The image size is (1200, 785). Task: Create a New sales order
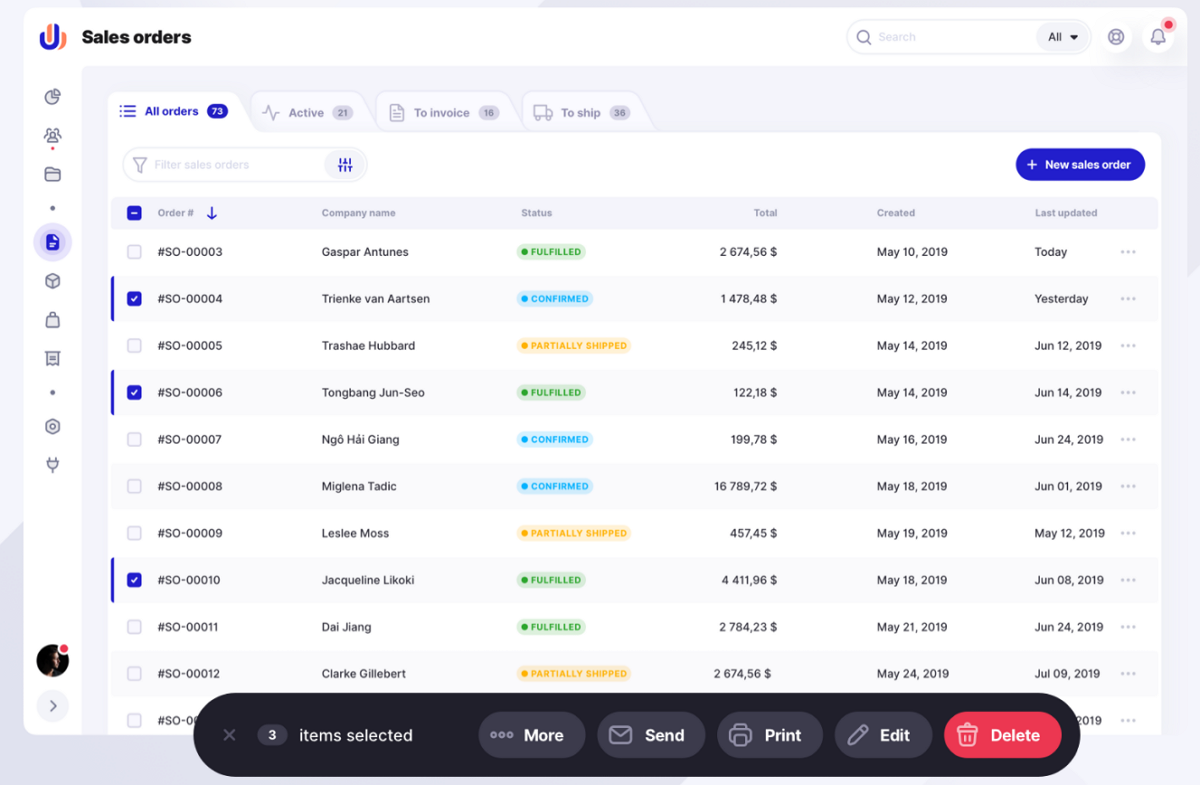click(x=1080, y=165)
